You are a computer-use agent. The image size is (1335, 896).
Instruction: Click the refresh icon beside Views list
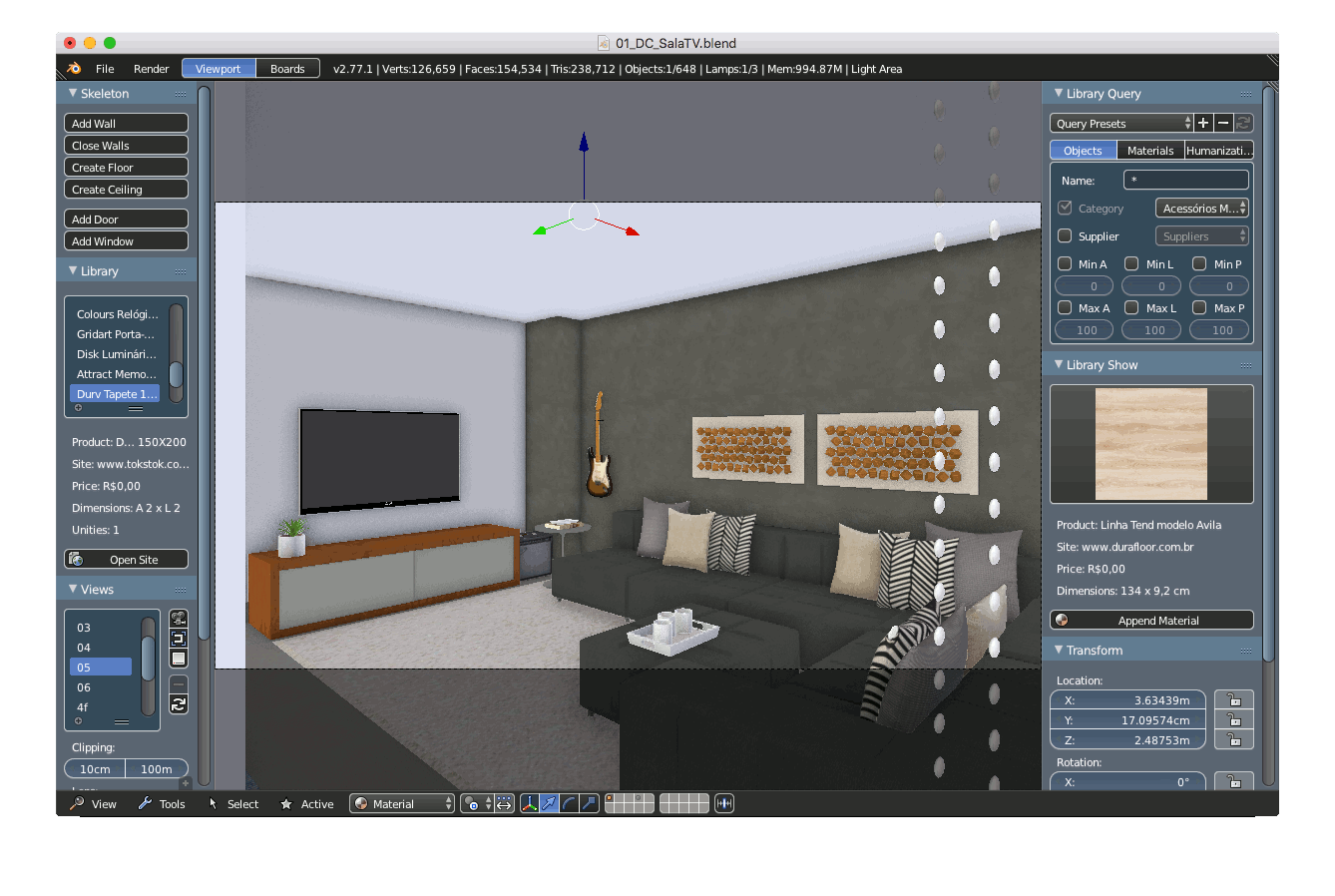click(179, 704)
